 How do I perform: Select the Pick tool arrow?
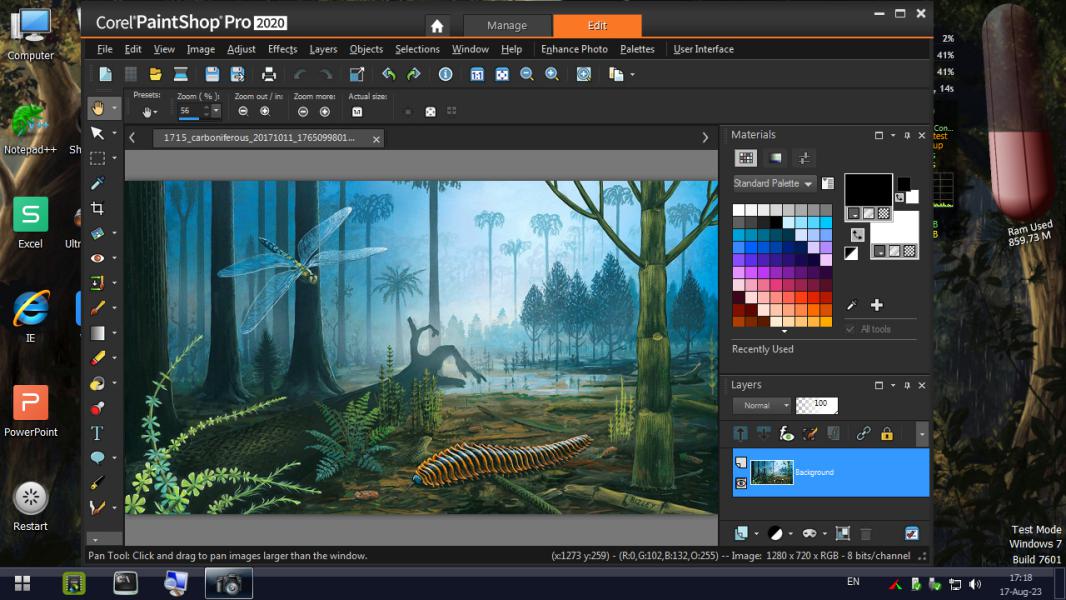point(98,133)
